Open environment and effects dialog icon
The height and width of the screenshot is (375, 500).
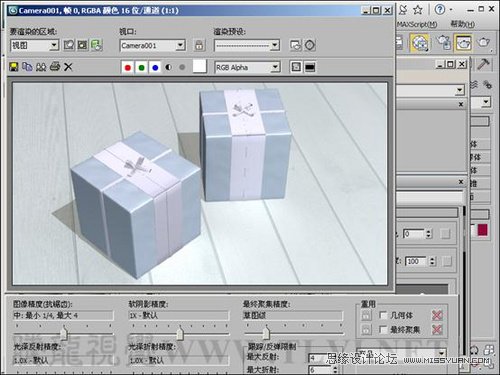pyautogui.click(x=310, y=45)
